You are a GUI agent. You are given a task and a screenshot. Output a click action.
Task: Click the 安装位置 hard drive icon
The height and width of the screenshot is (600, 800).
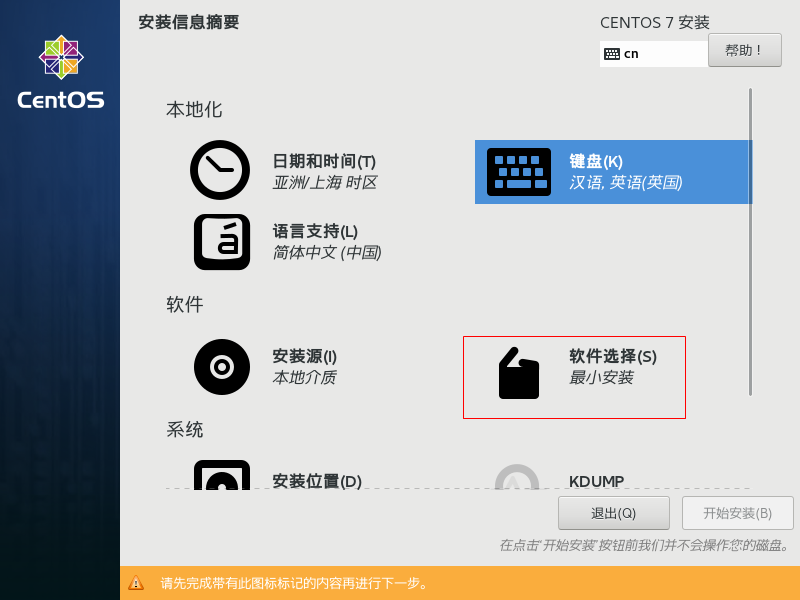pyautogui.click(x=220, y=482)
